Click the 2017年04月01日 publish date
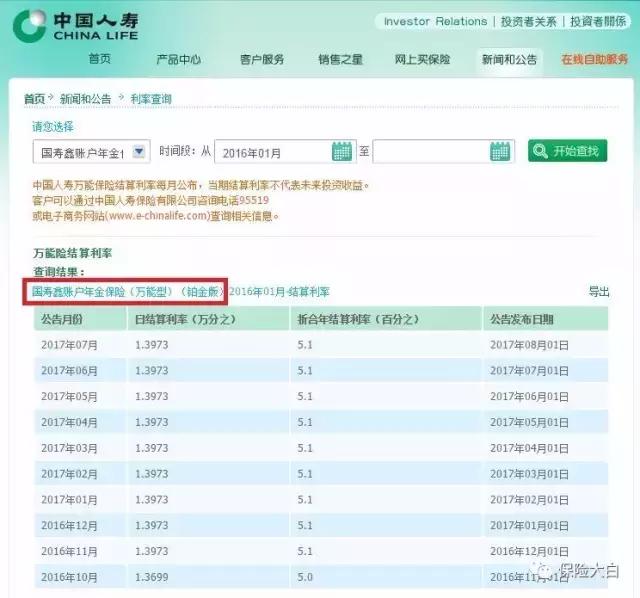Screen dimensions: 640x598 coord(529,448)
